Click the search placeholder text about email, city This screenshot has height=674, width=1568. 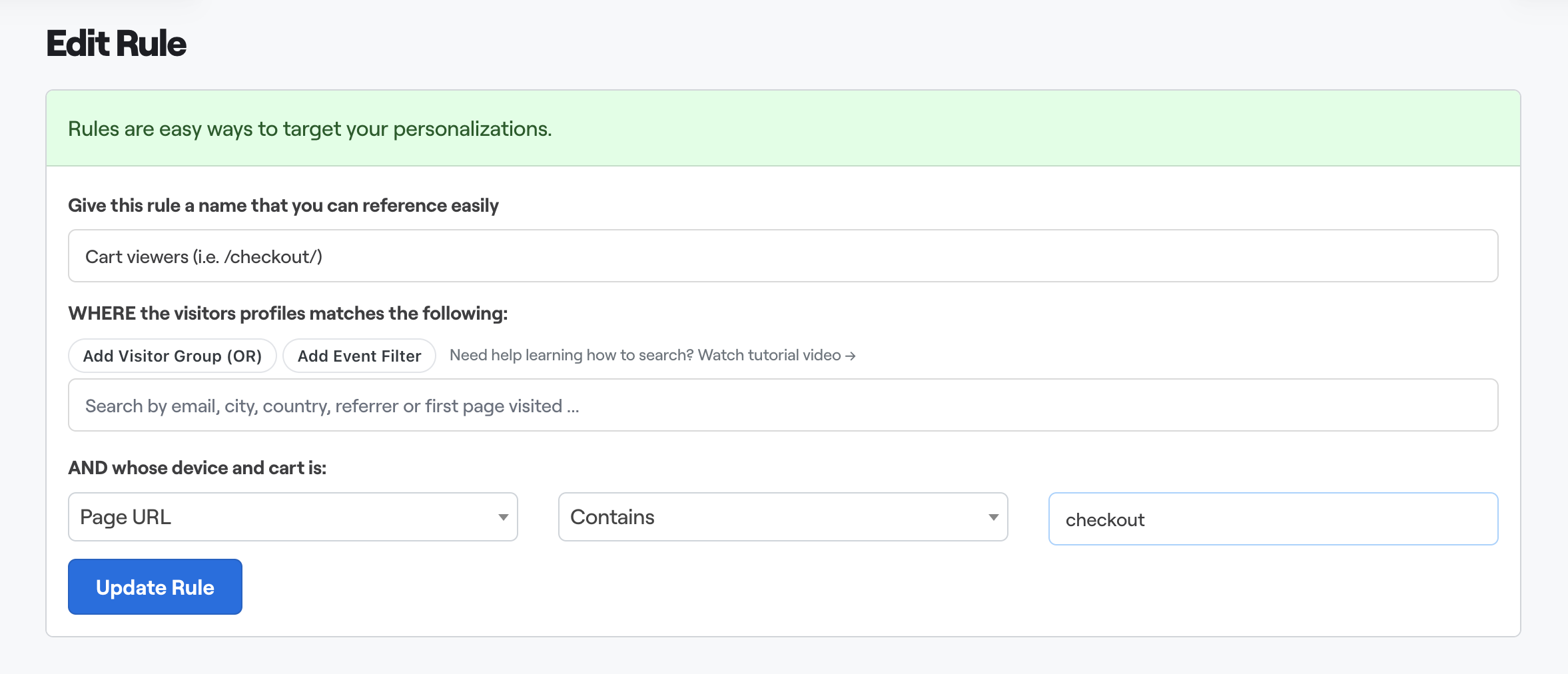[x=332, y=406]
